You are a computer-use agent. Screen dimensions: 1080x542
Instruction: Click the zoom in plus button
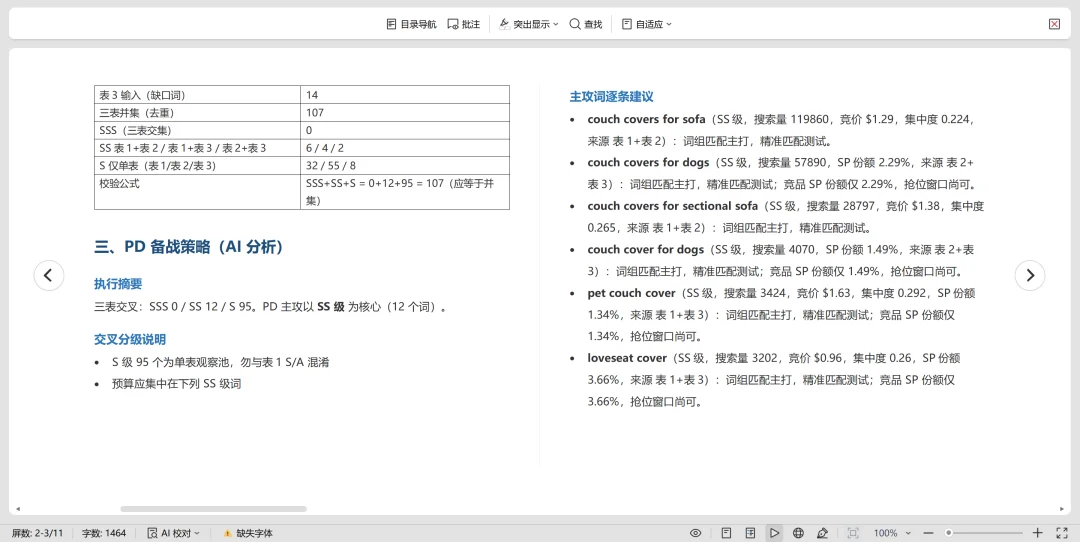pyautogui.click(x=1038, y=533)
